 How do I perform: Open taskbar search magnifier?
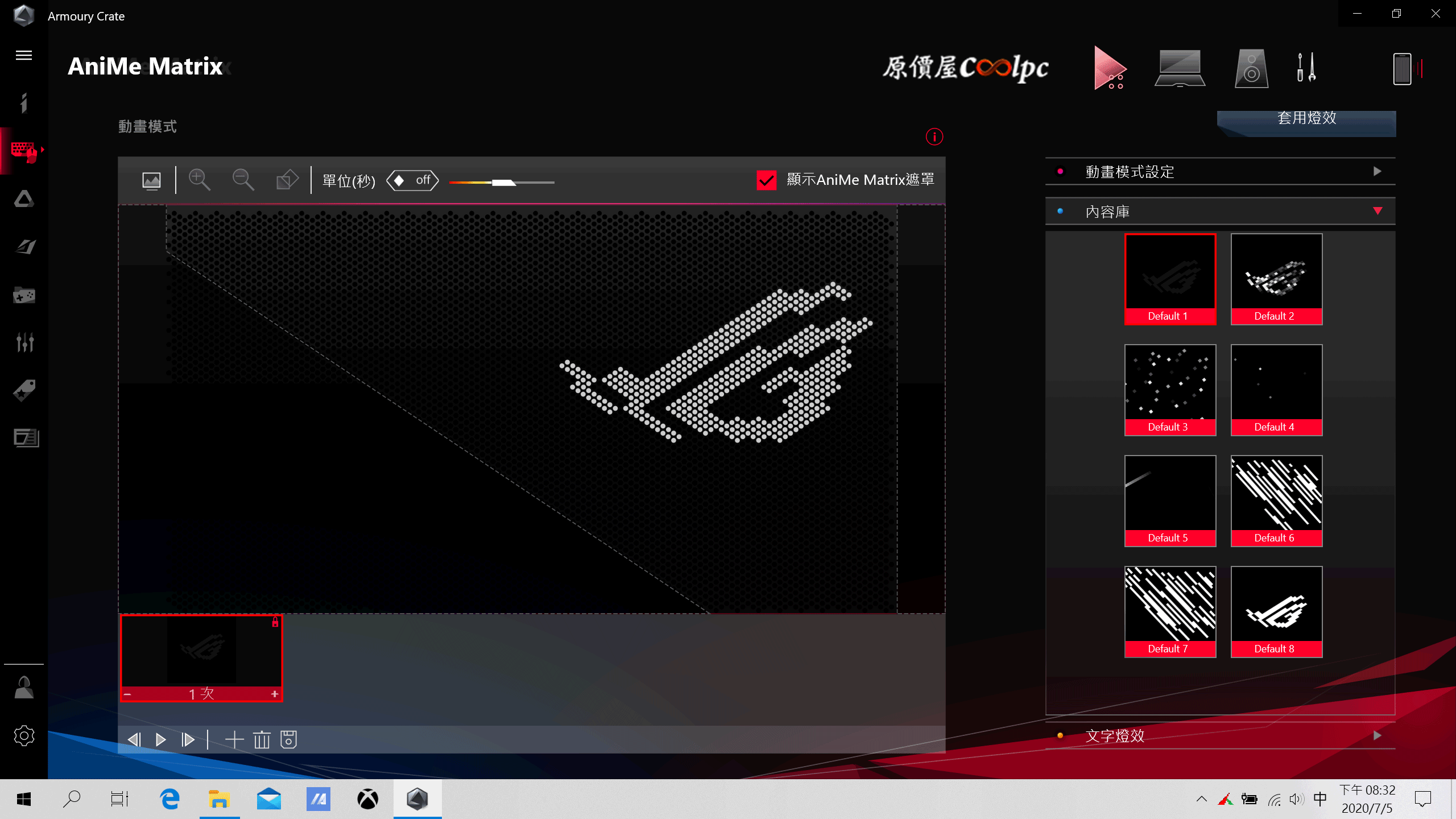click(x=72, y=799)
